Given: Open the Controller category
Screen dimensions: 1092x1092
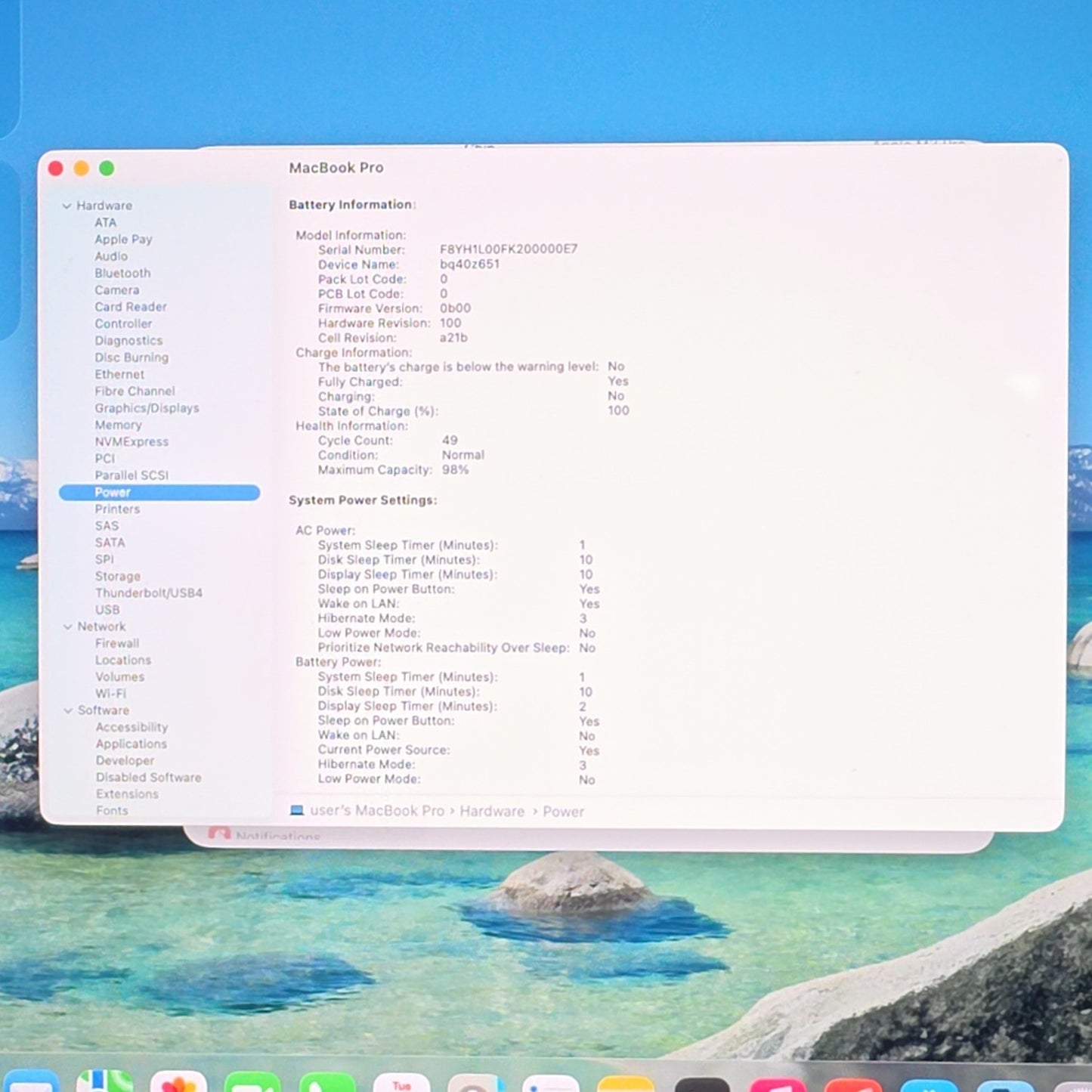Looking at the screenshot, I should pyautogui.click(x=123, y=323).
